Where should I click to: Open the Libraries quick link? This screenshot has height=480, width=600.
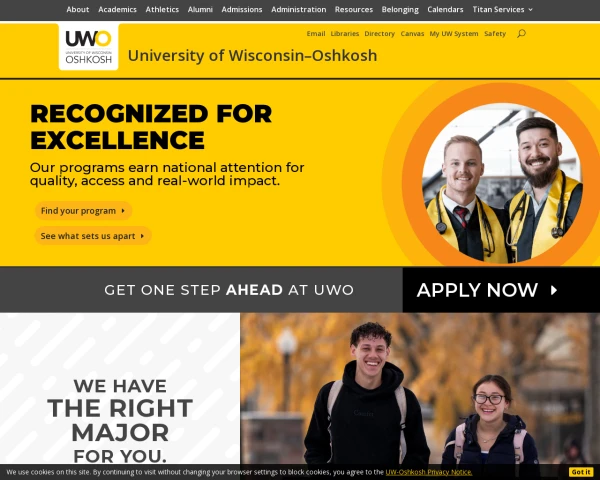[345, 34]
